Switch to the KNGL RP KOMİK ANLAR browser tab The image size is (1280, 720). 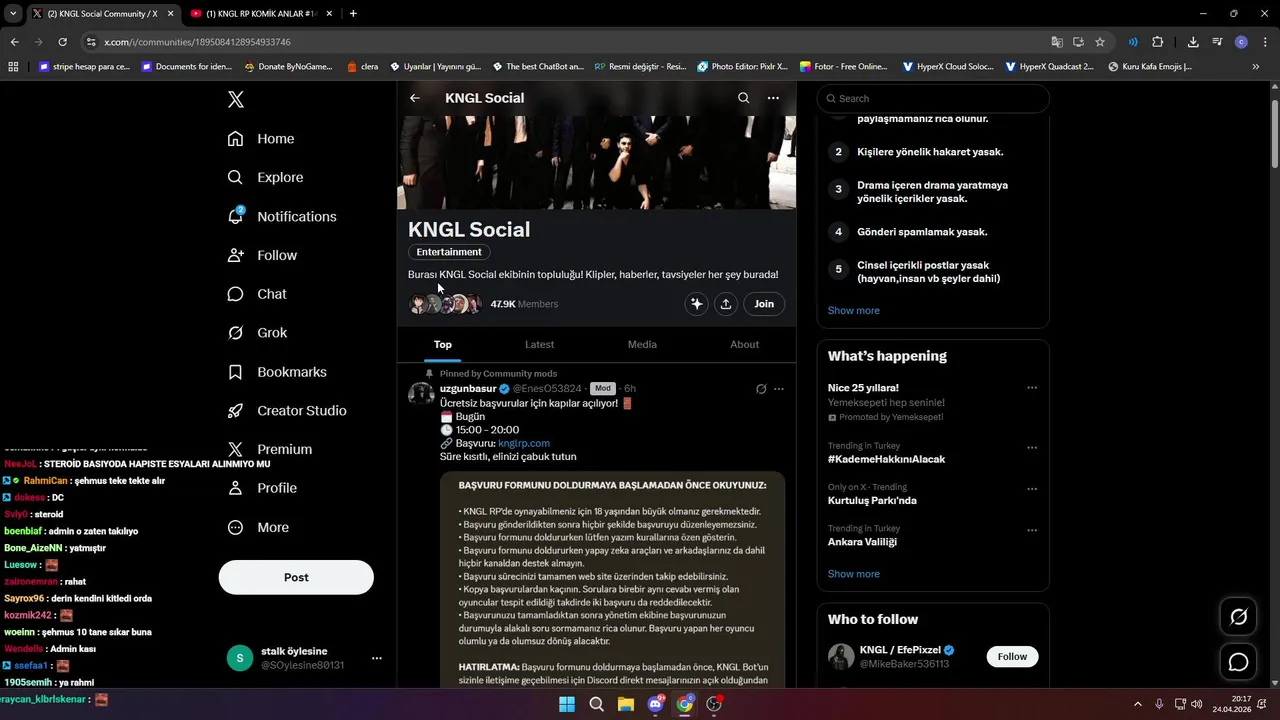[260, 13]
